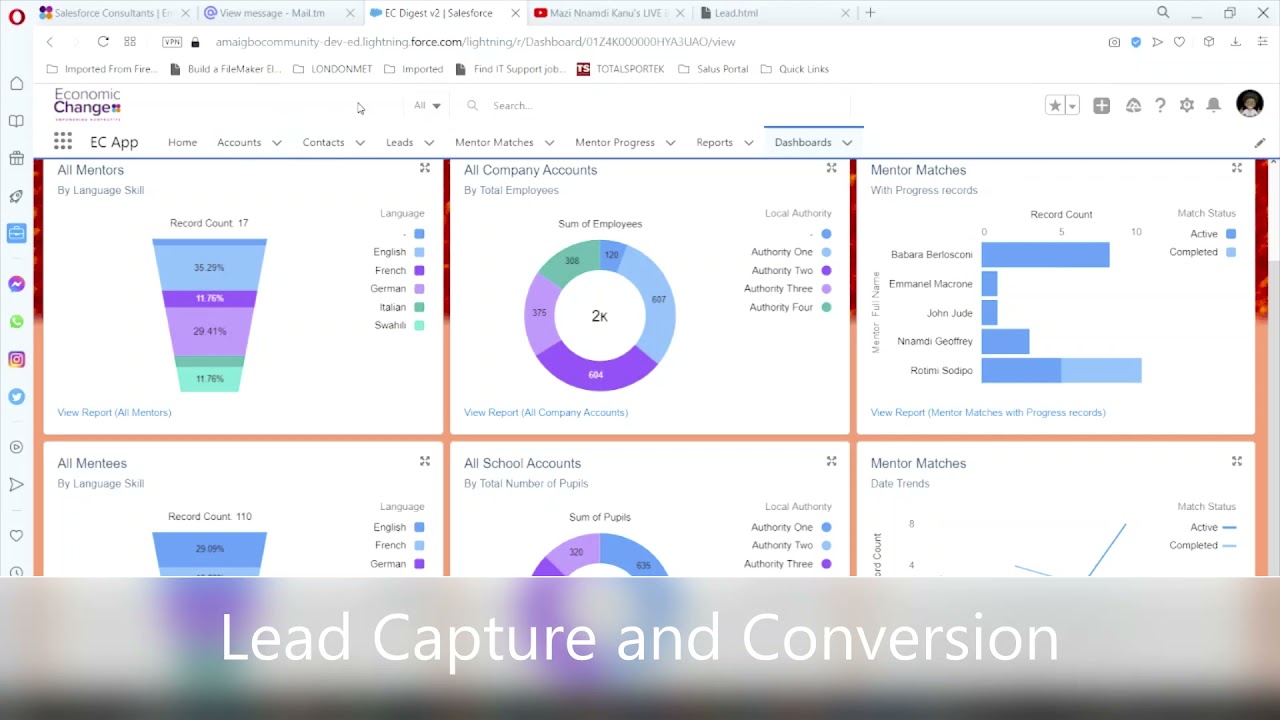Open Twitter in Opera sidebar

click(16, 397)
